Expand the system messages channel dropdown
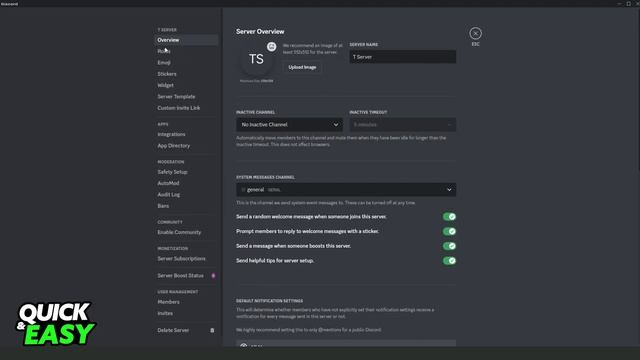This screenshot has height=360, width=640. coord(346,190)
